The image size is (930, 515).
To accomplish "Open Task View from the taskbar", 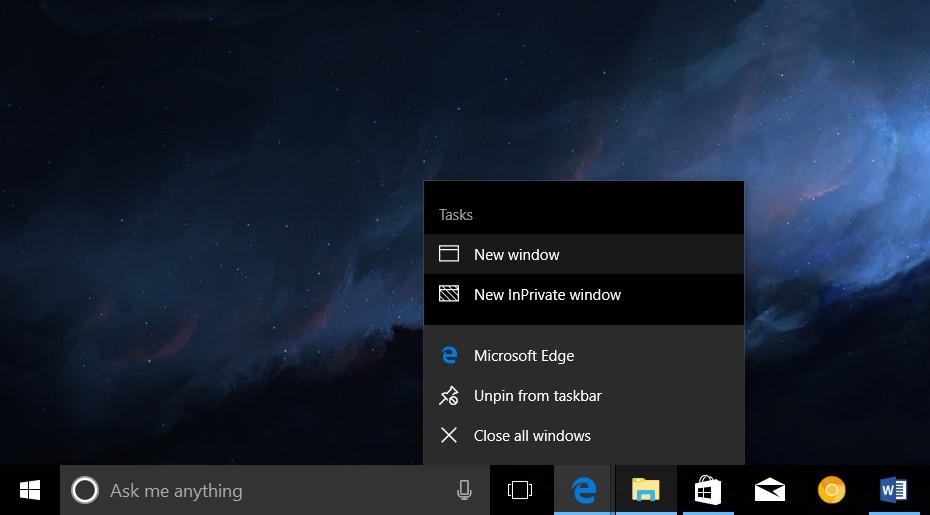I will click(x=520, y=490).
